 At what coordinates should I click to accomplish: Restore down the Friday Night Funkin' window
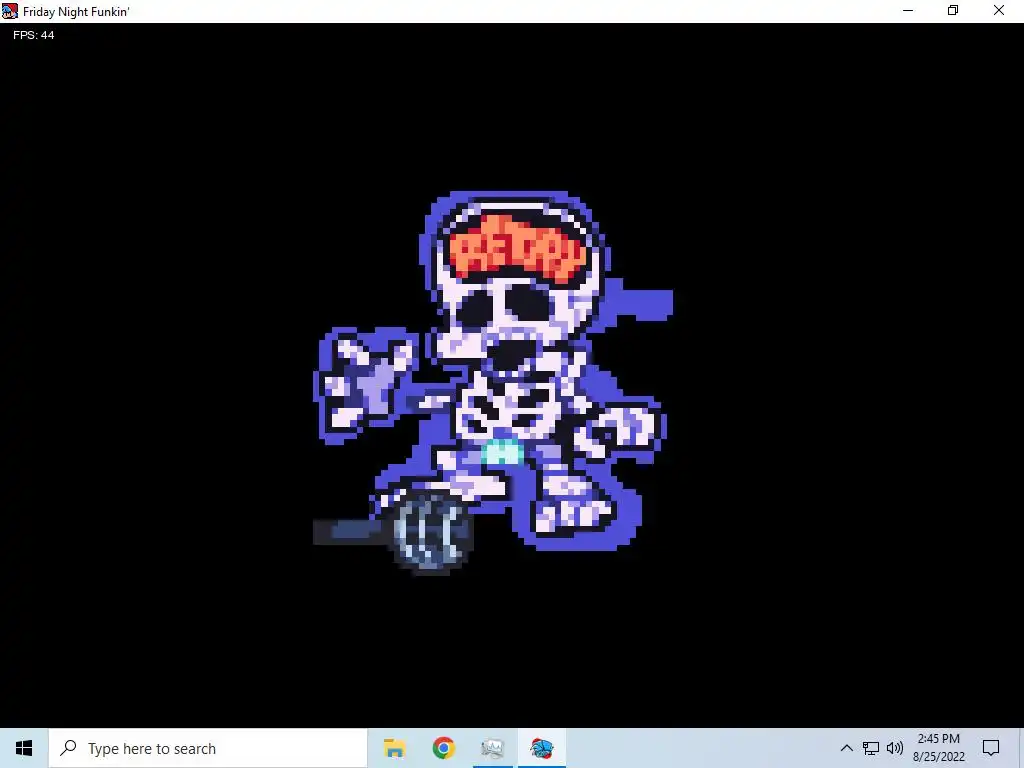pos(953,10)
